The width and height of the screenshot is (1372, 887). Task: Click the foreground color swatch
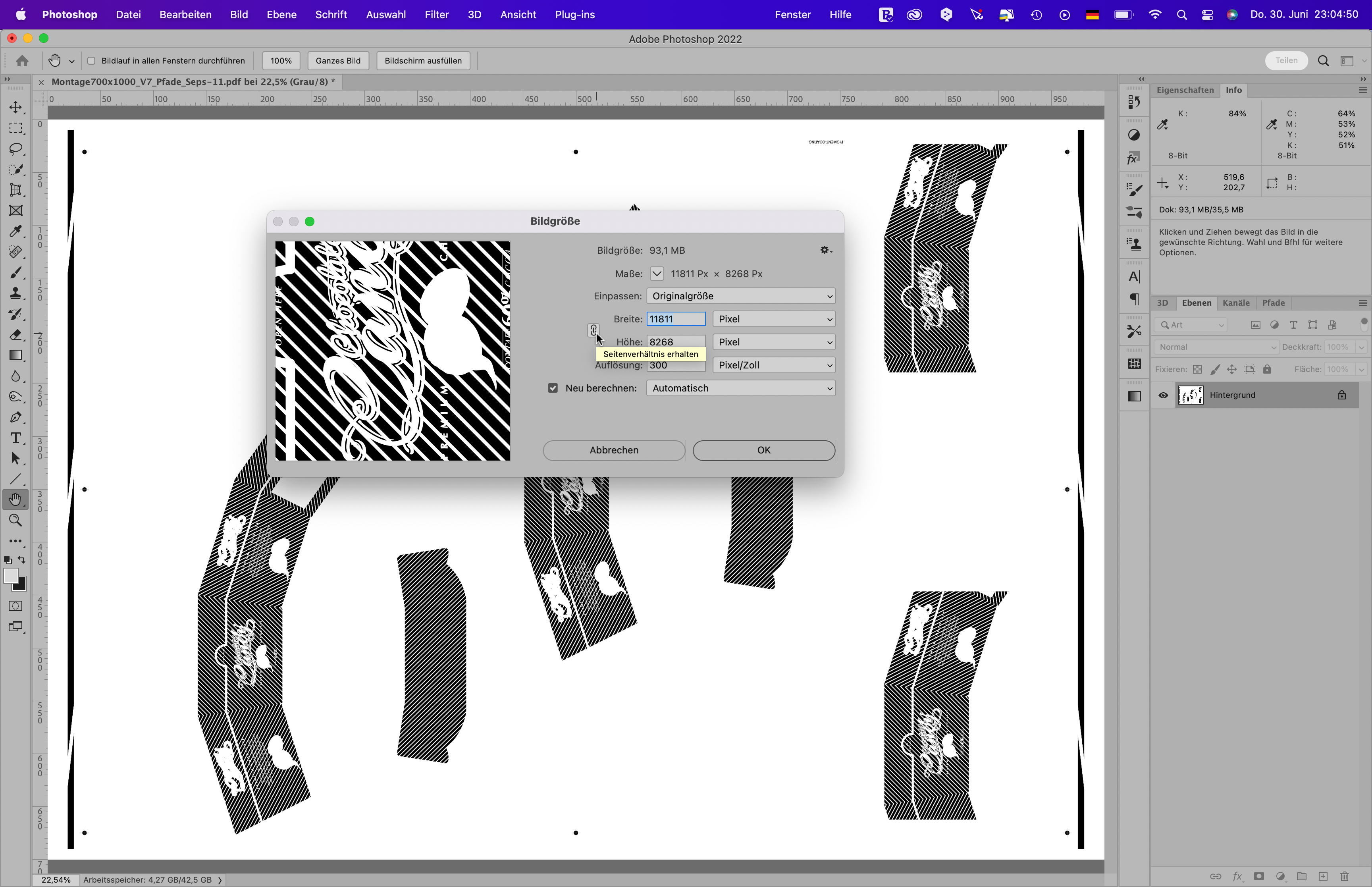point(10,576)
